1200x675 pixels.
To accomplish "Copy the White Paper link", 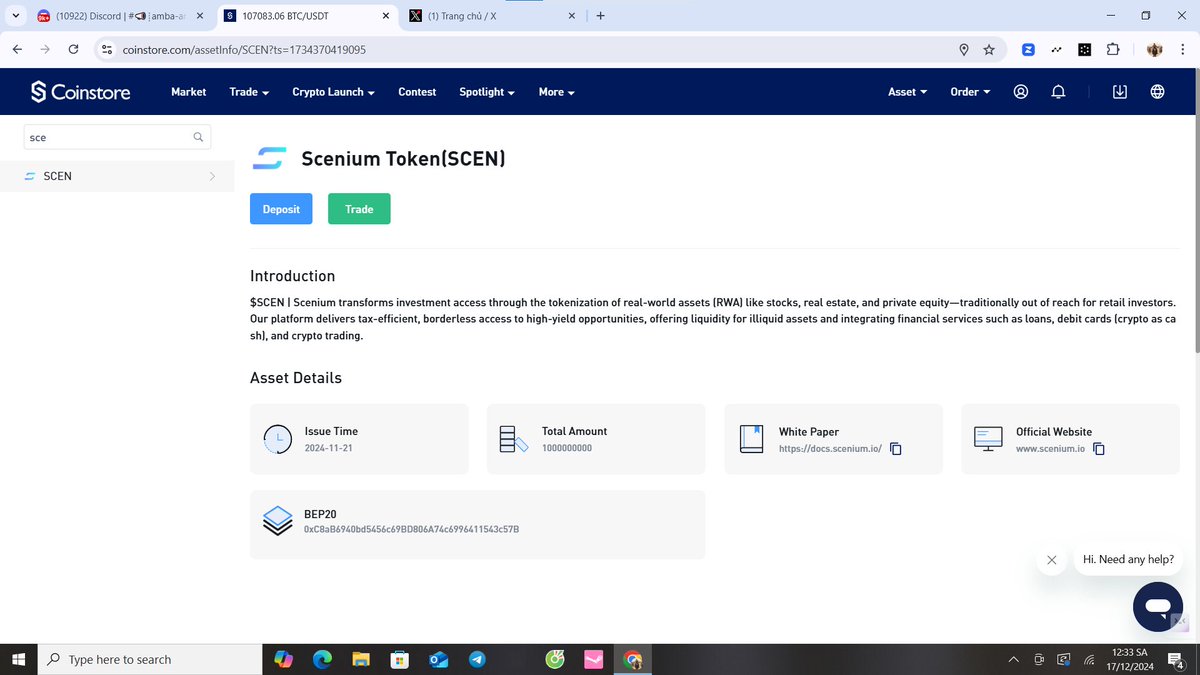I will click(x=896, y=449).
